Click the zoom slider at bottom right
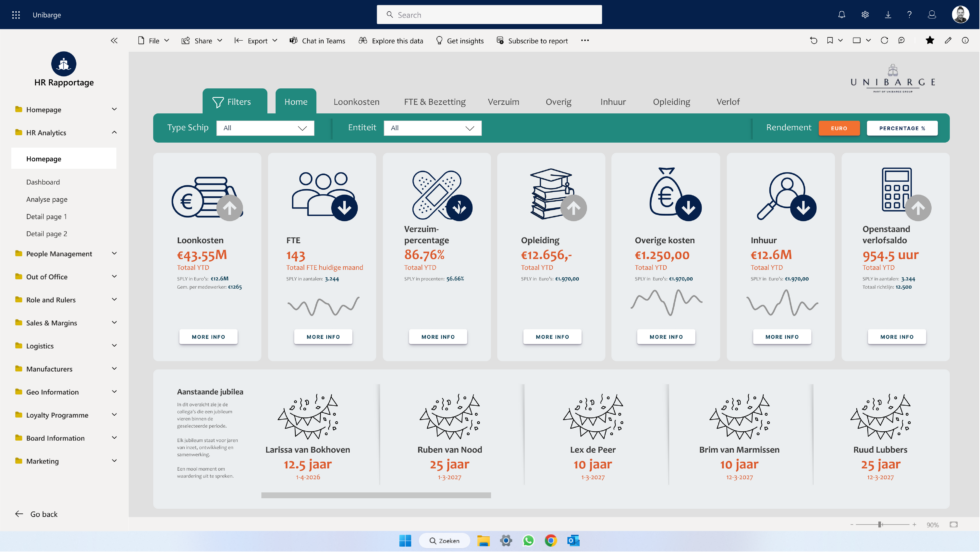The height and width of the screenshot is (552, 980). [x=880, y=525]
